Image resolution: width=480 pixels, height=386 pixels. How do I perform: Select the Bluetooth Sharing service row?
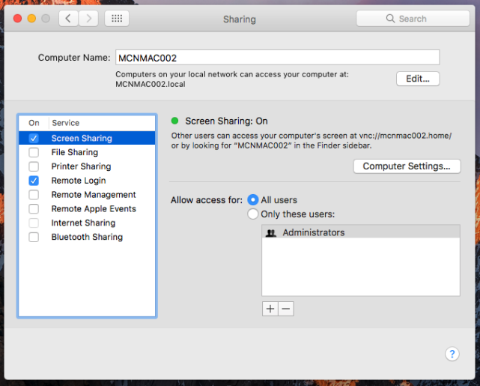tap(87, 237)
